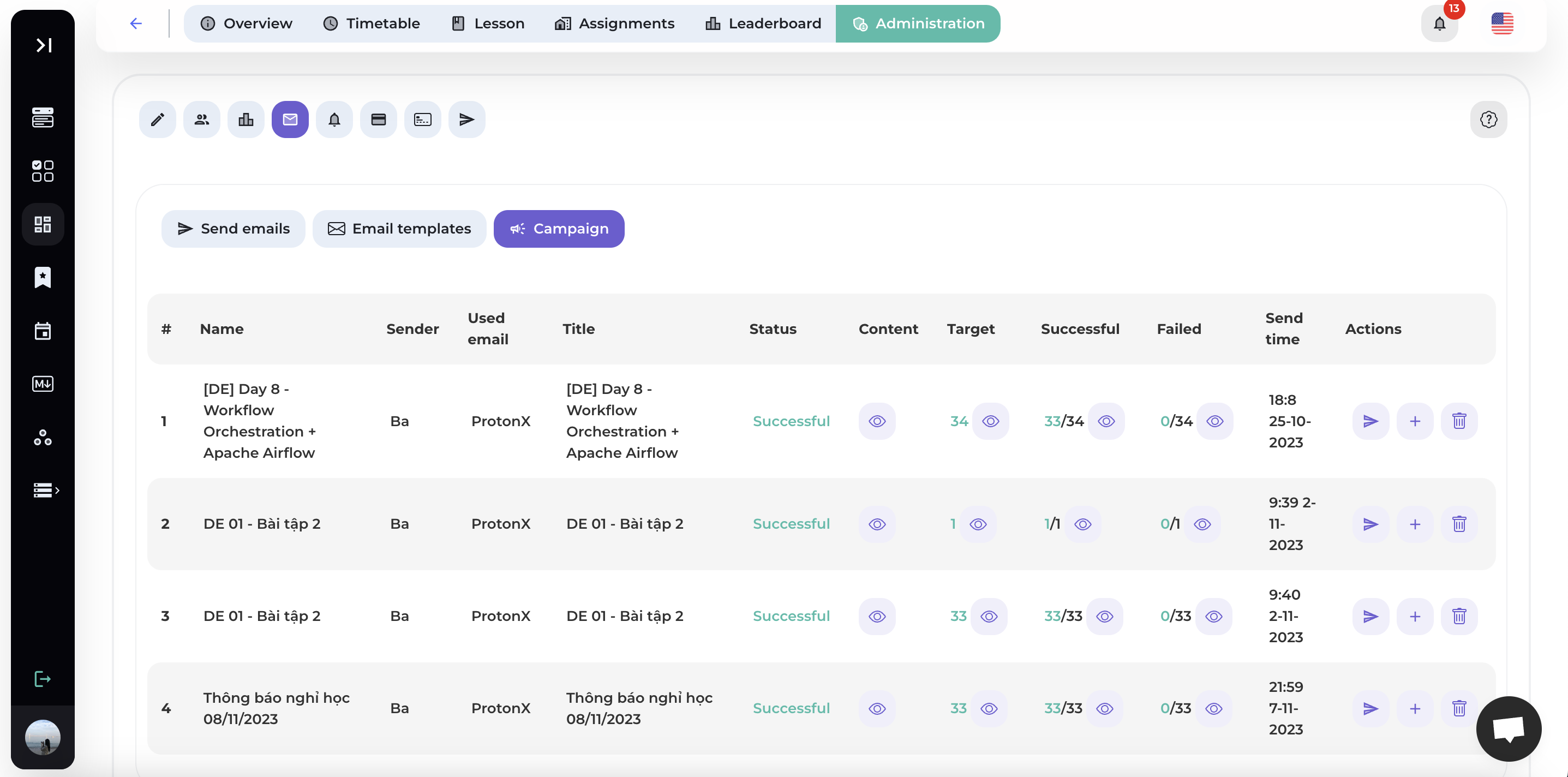Delete campaign row 2 sent 9:39
Screen dimensions: 1568x777
coord(1459,524)
